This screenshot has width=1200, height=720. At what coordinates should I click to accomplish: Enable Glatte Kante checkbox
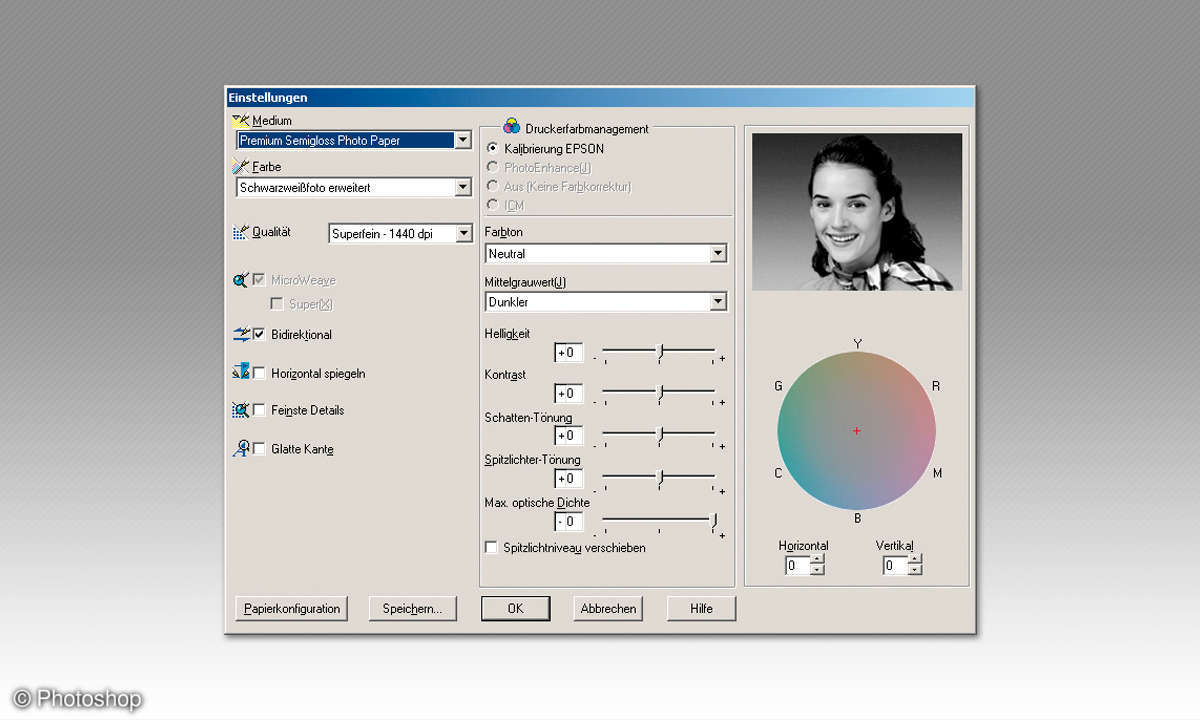click(260, 449)
